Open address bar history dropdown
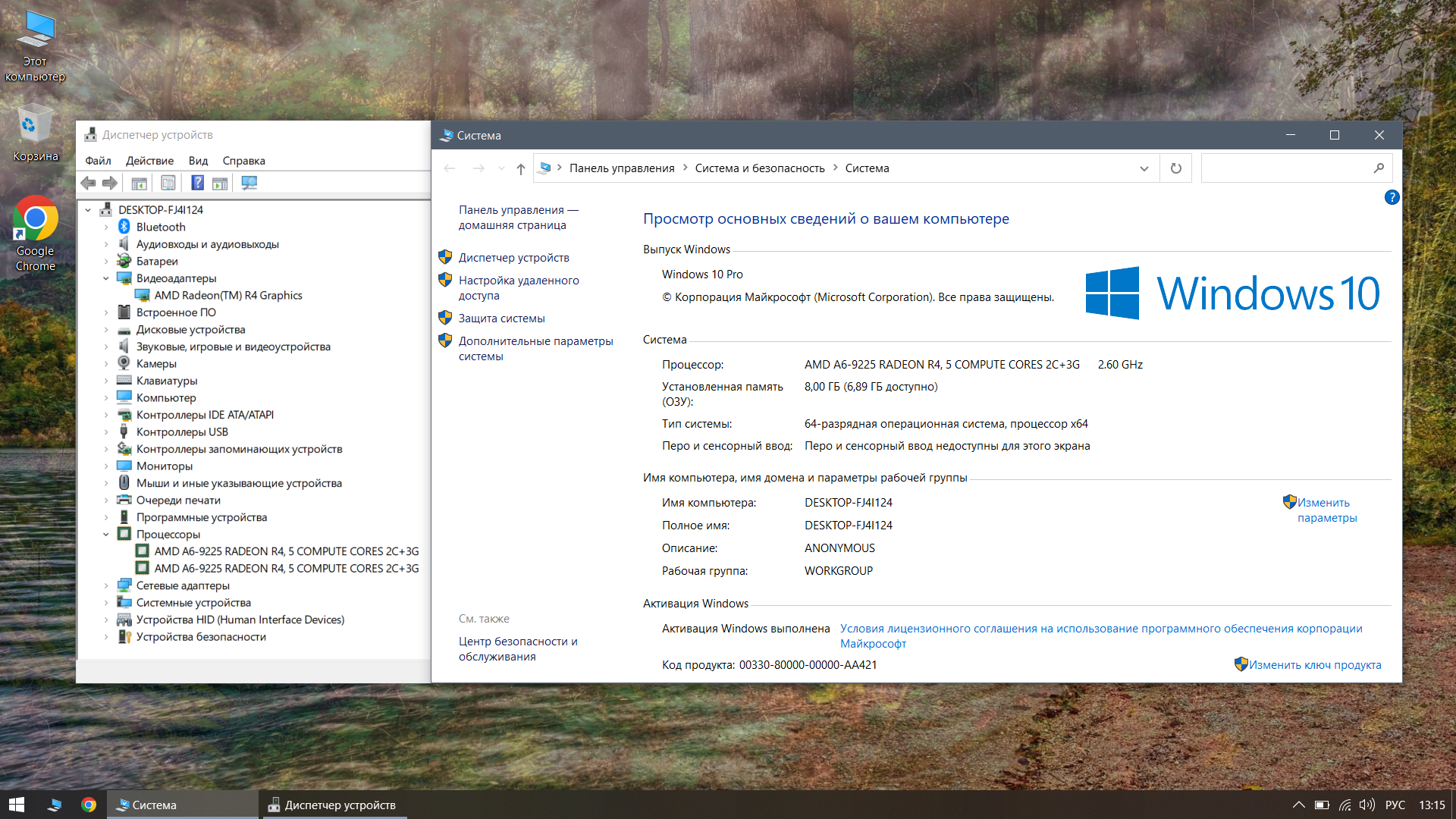The width and height of the screenshot is (1456, 819). (1144, 168)
